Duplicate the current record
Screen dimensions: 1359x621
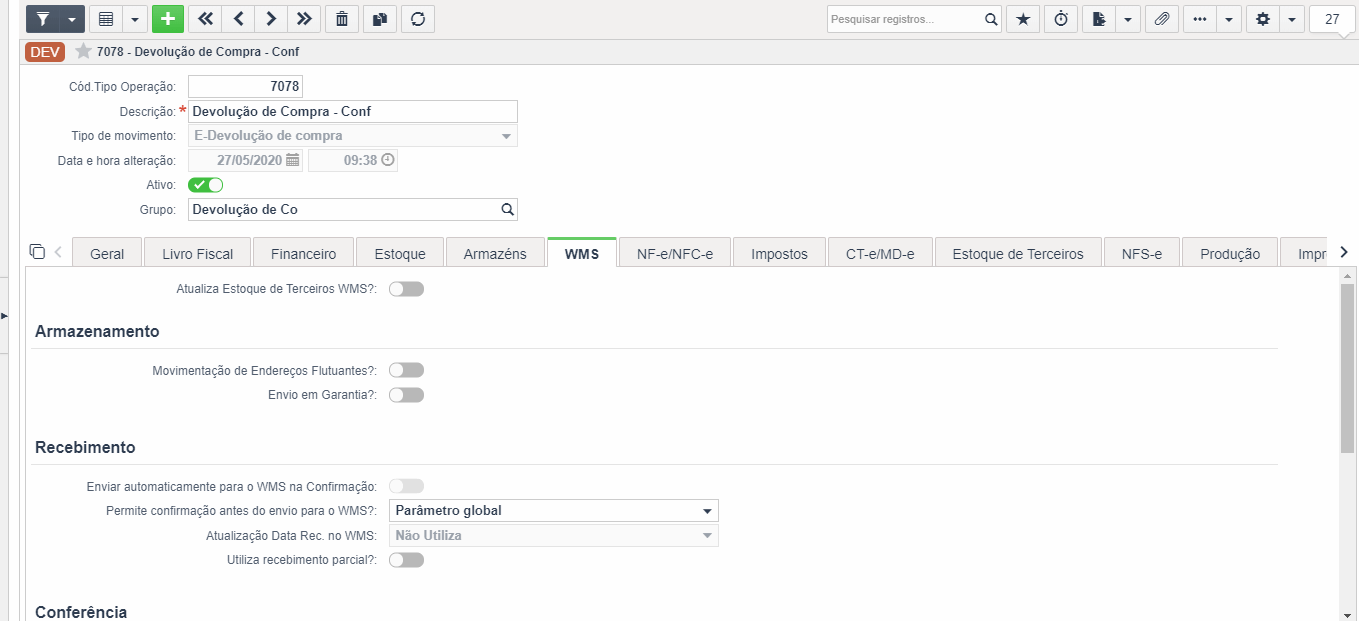[x=380, y=19]
